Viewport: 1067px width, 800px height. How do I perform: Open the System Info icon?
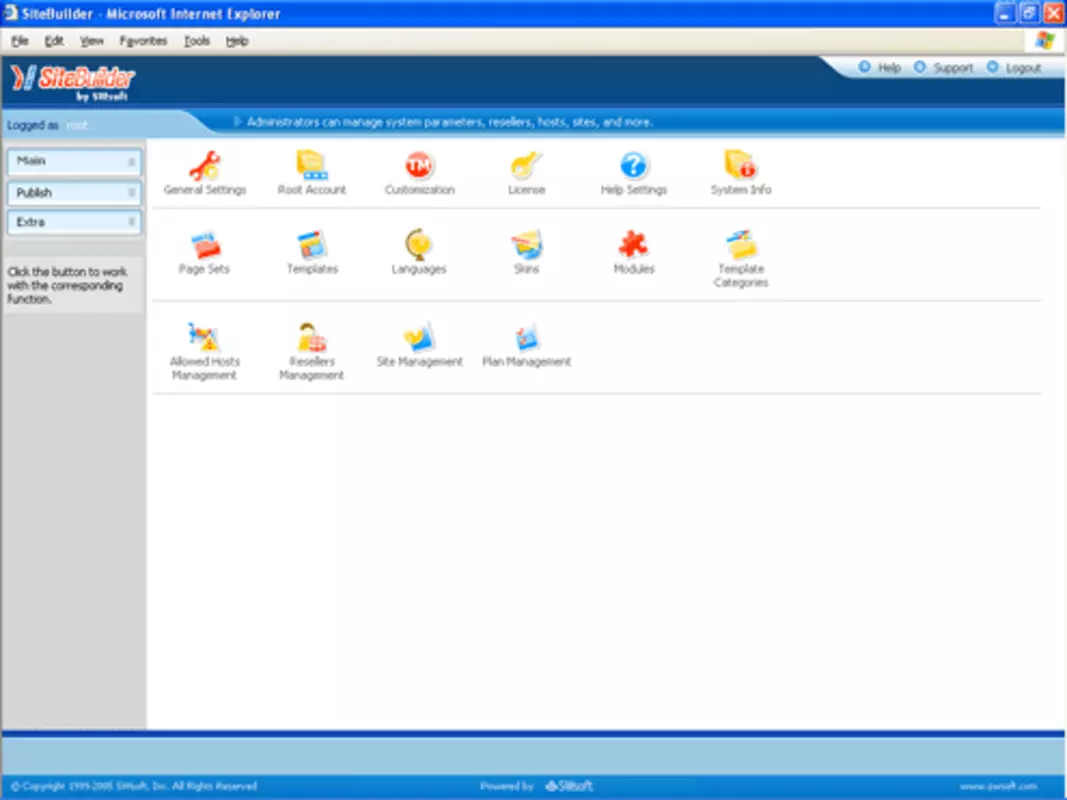coord(740,165)
